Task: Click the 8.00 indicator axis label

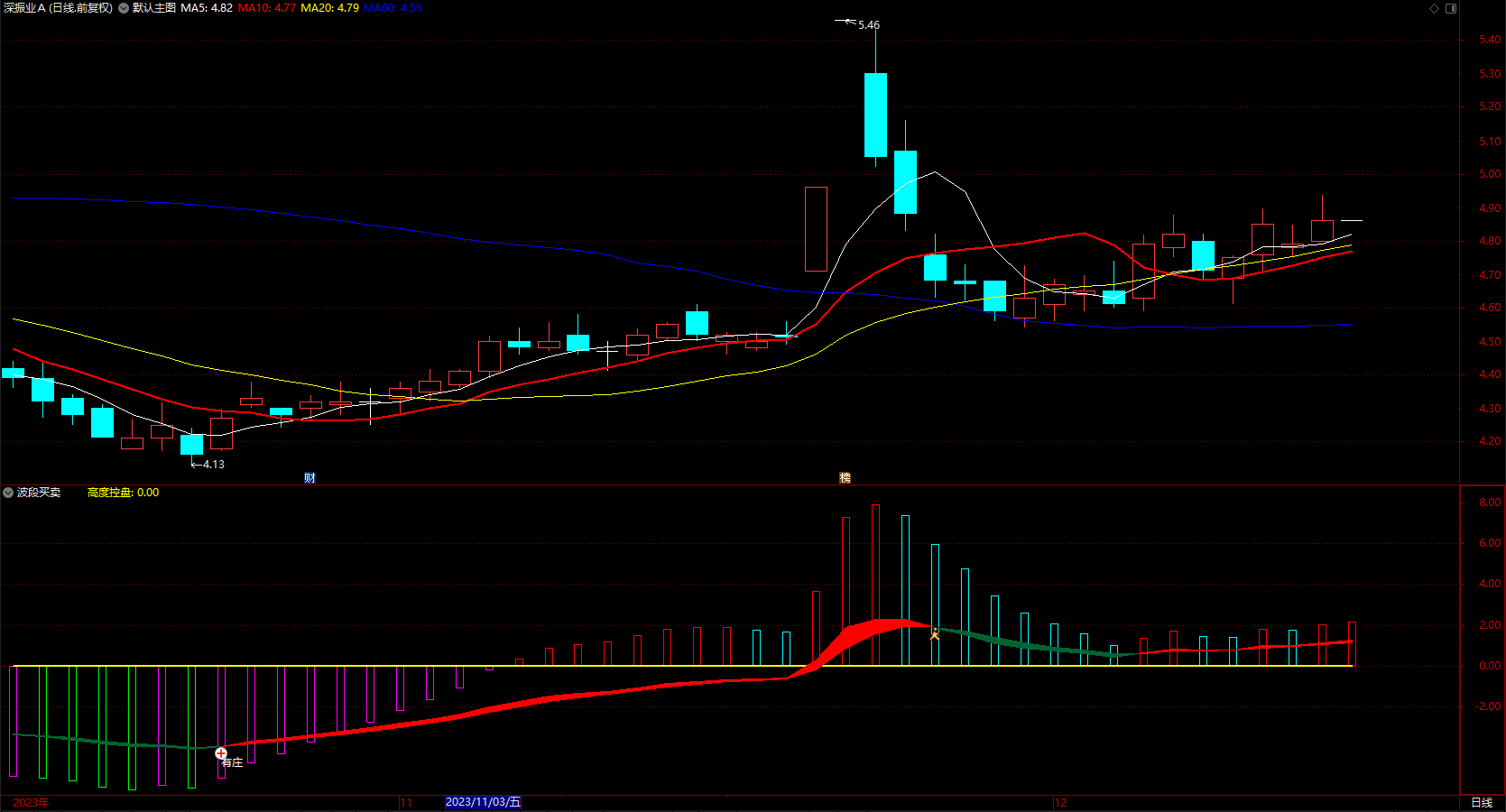Action: click(x=1490, y=503)
